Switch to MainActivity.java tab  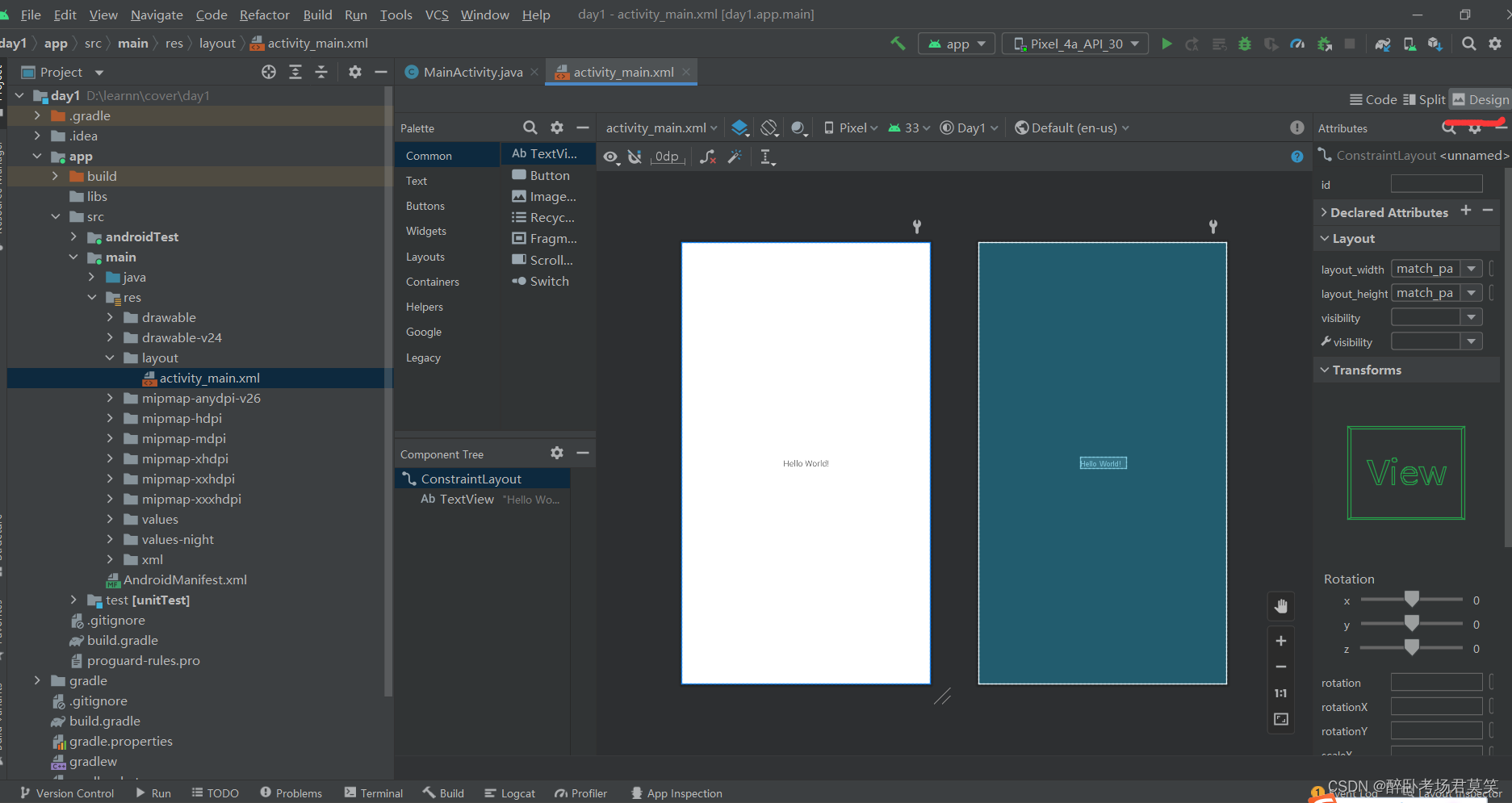tap(472, 72)
